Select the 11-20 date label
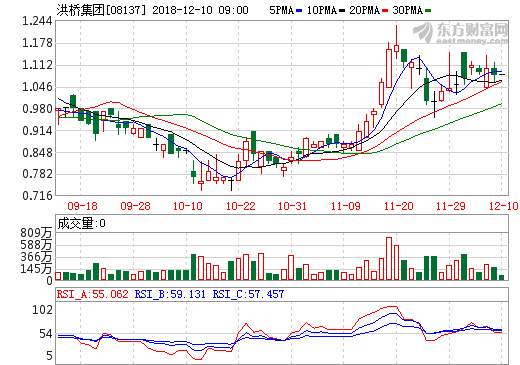This screenshot has height=365, width=520. (x=399, y=206)
